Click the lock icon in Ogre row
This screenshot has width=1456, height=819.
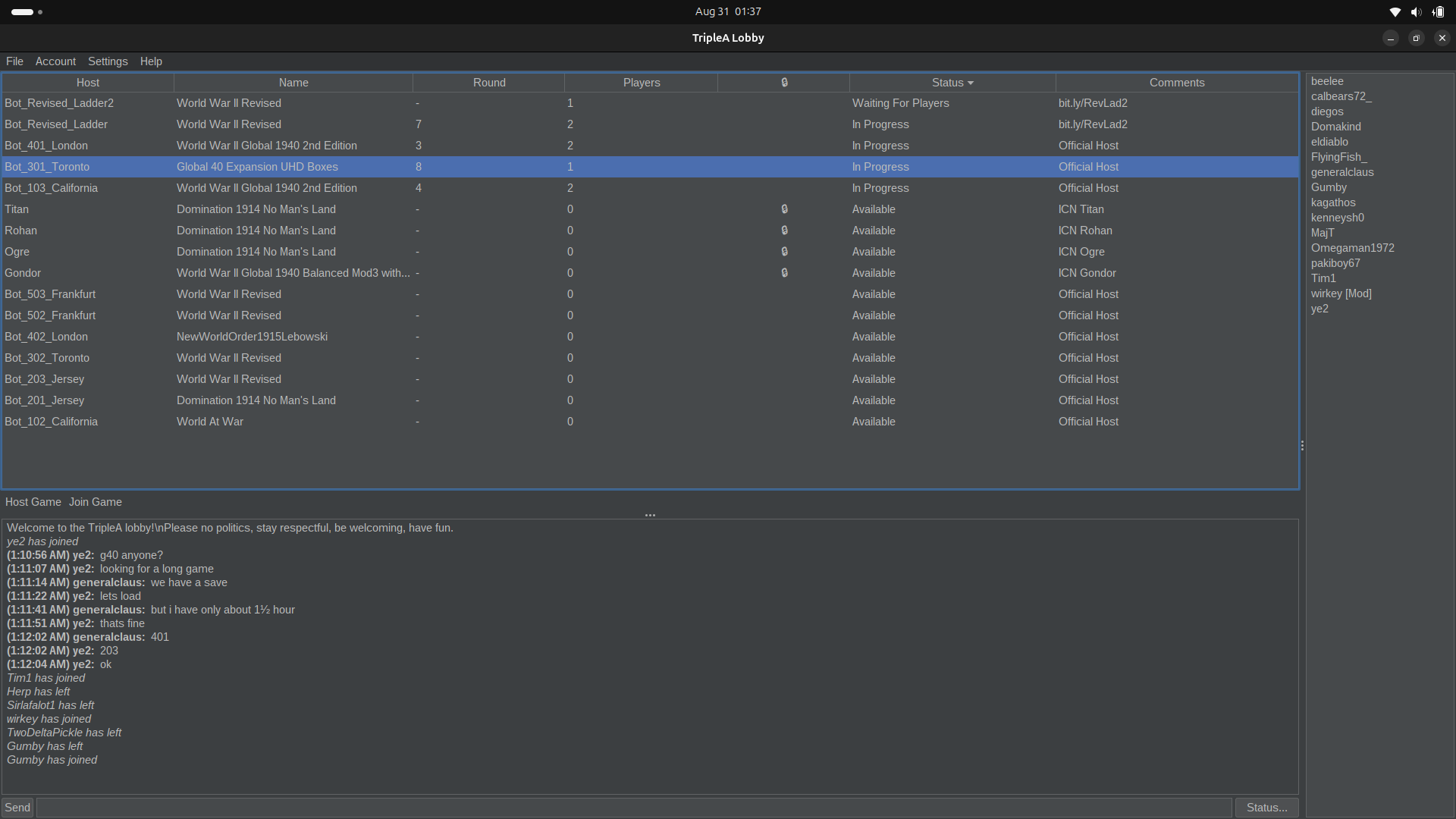[x=784, y=252]
